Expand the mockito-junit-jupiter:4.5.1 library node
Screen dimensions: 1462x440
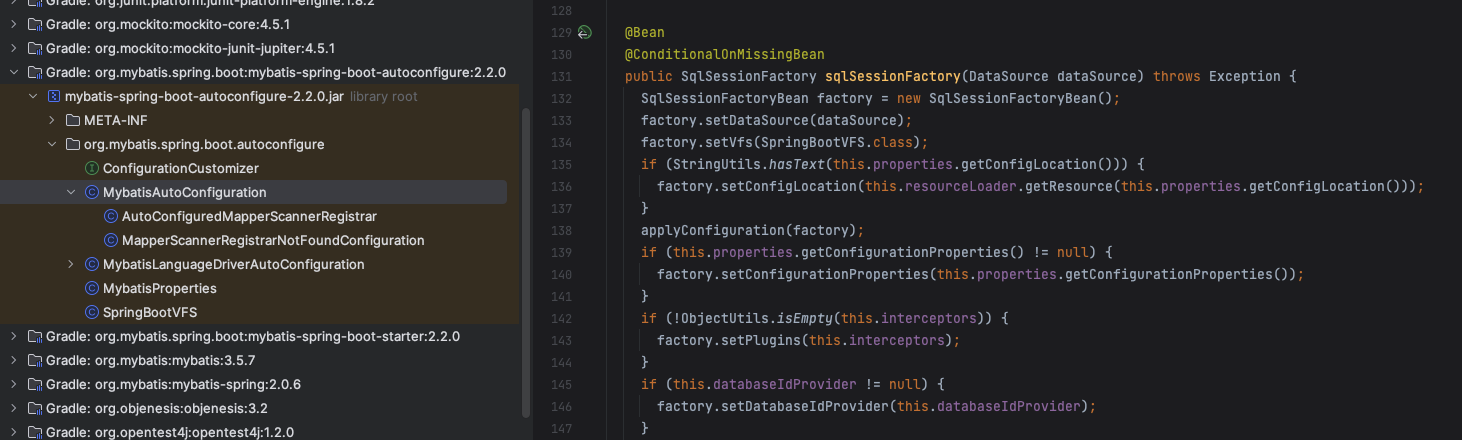(x=14, y=48)
